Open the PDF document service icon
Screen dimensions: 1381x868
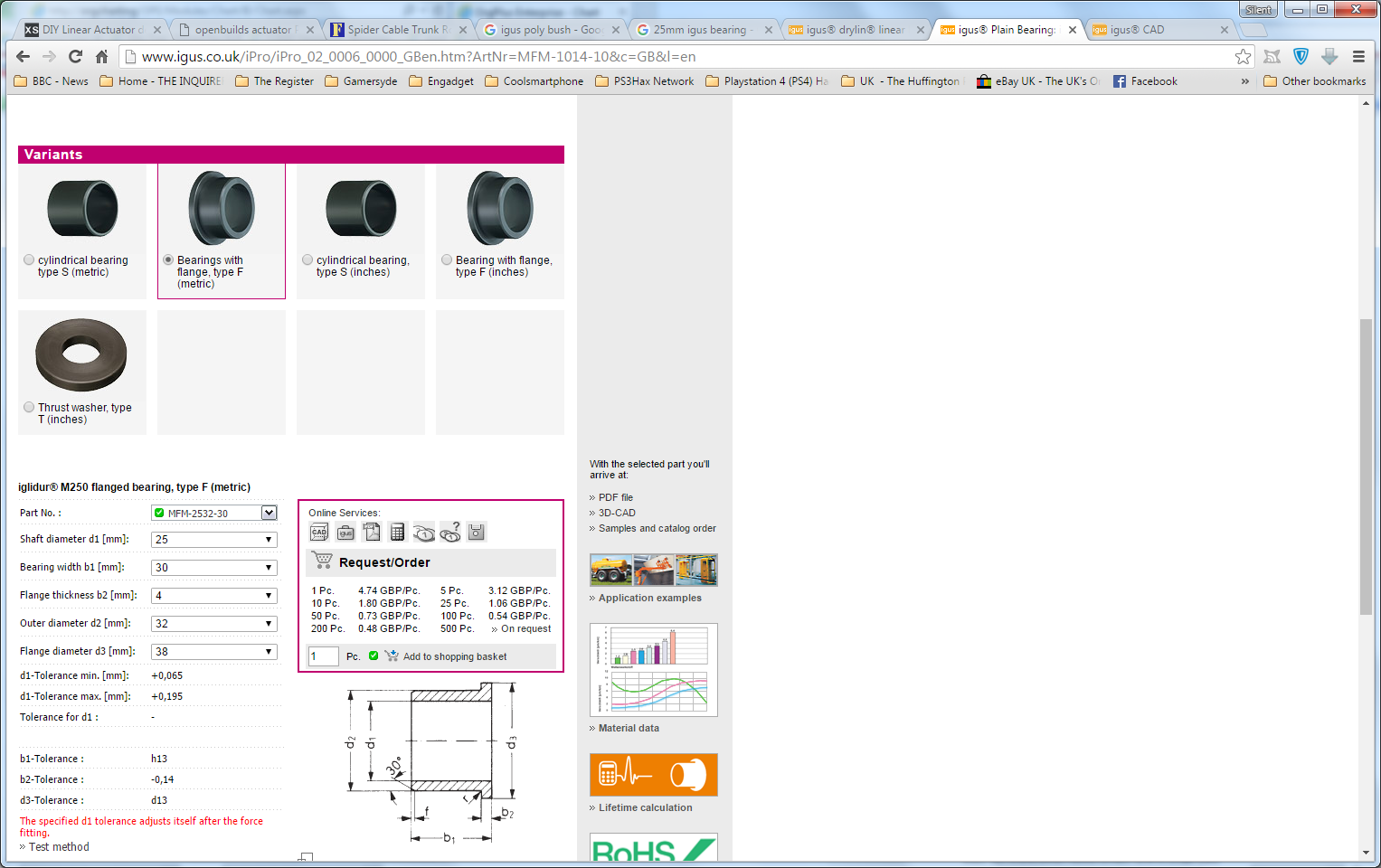tap(372, 533)
